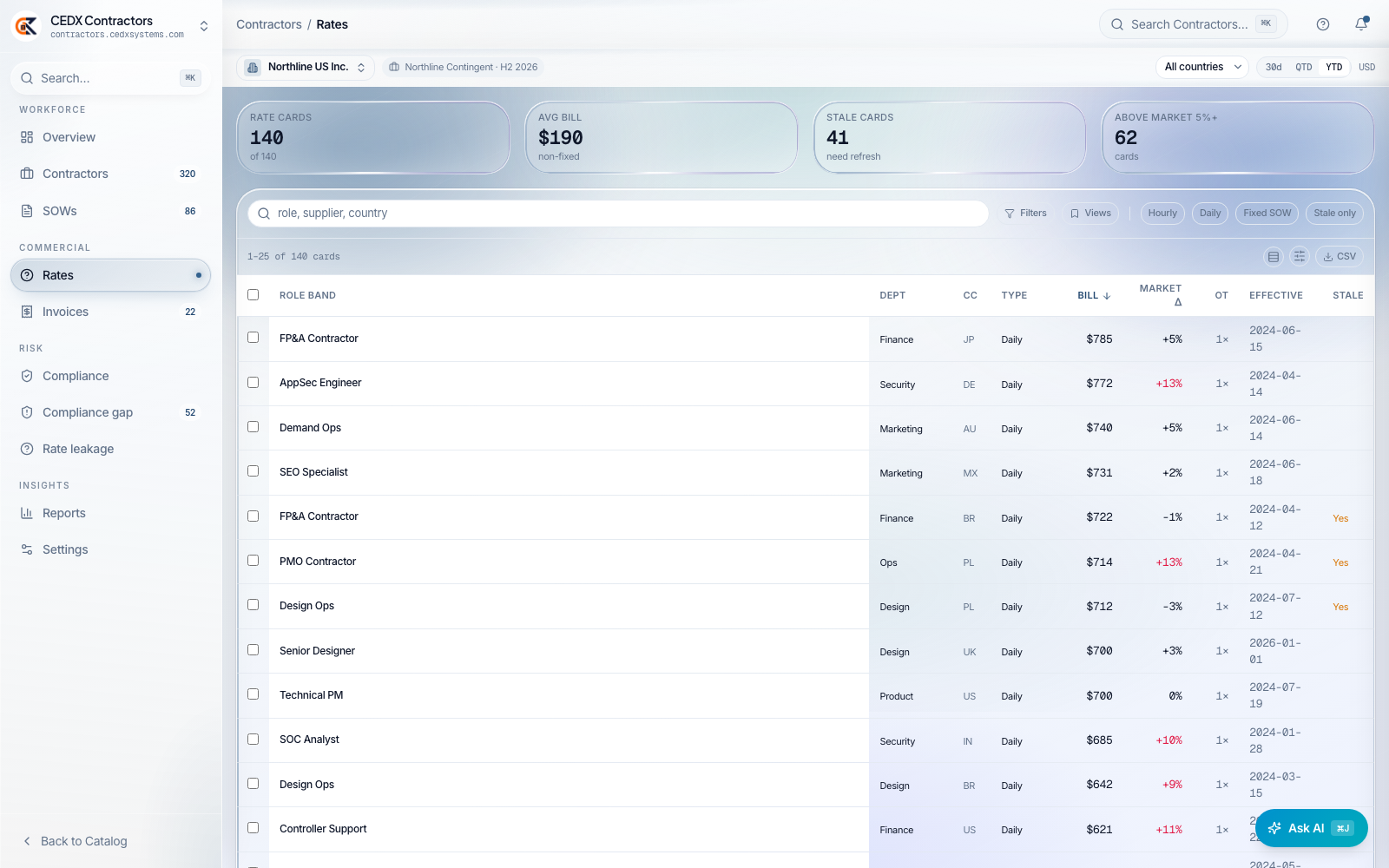Click the BILL sort arrow
This screenshot has width=1389, height=868.
(1107, 295)
